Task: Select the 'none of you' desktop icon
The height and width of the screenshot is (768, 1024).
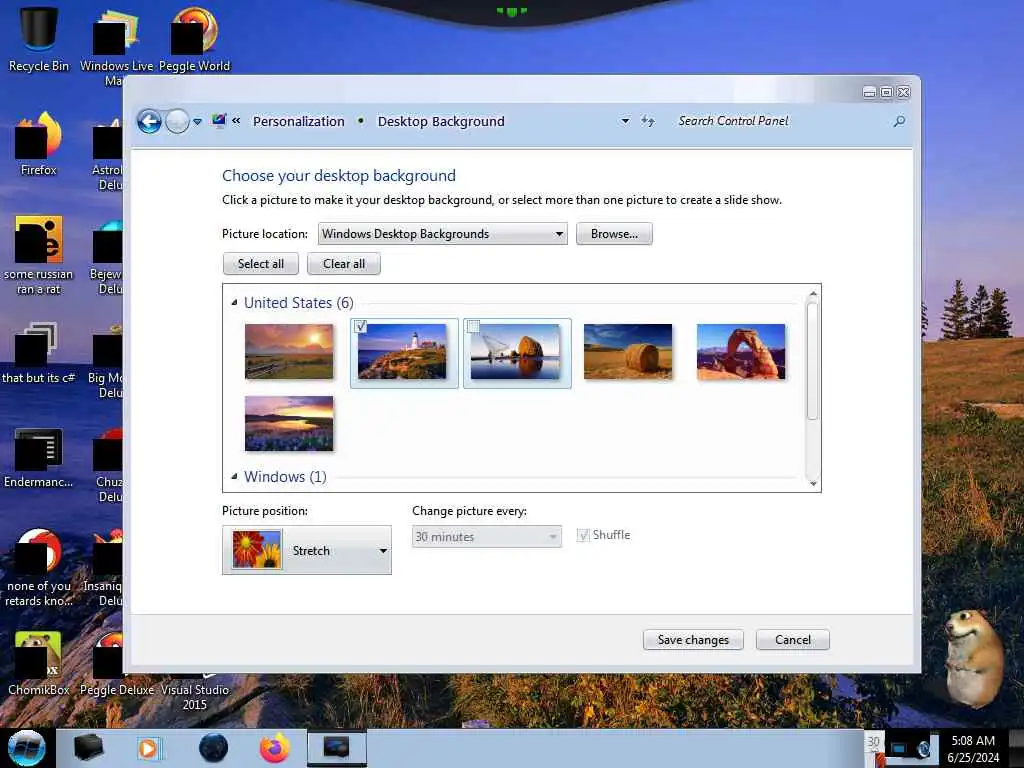Action: (x=39, y=567)
